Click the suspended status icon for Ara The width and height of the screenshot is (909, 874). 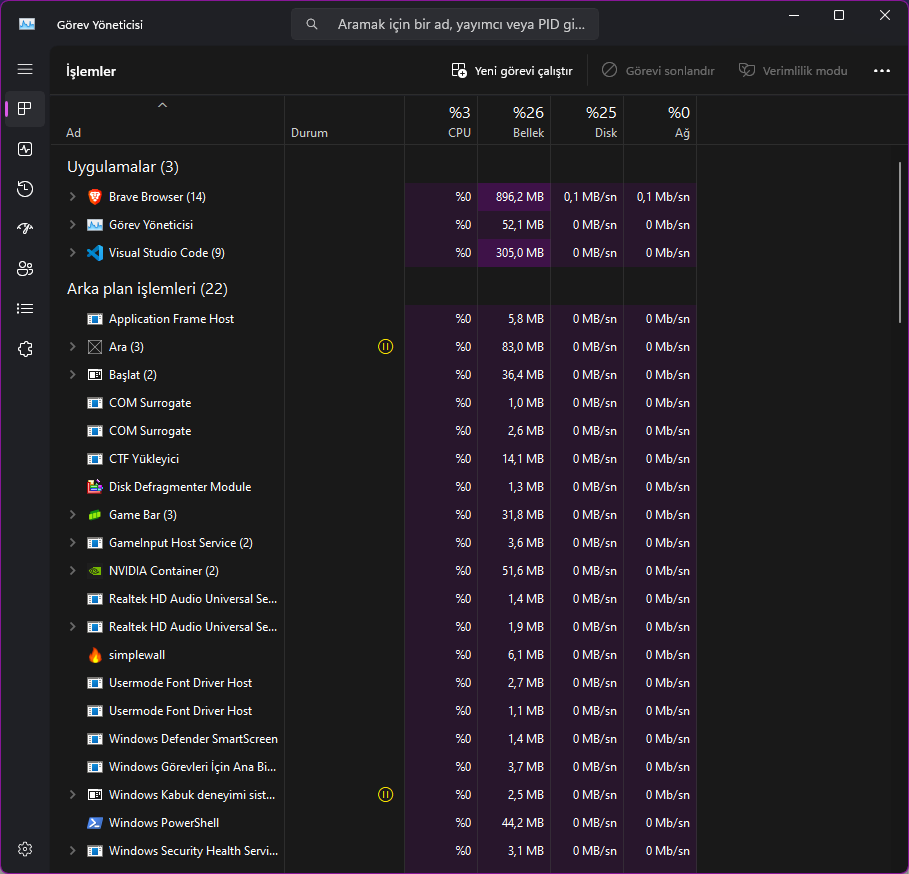pyautogui.click(x=386, y=347)
